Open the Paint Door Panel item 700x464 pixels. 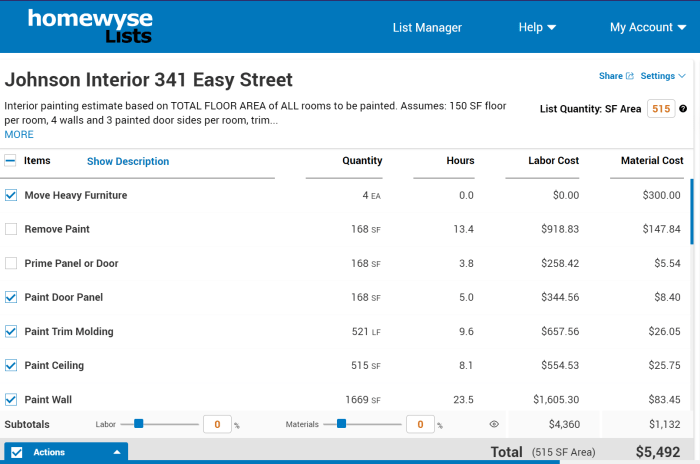(x=63, y=297)
